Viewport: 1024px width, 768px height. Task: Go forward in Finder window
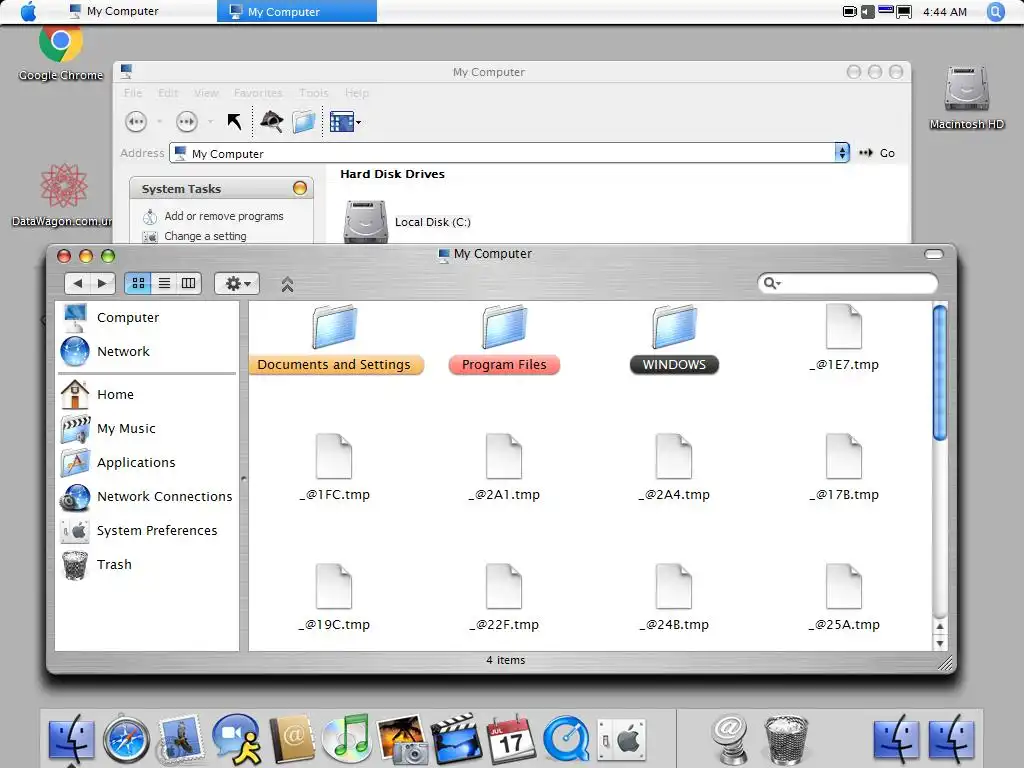pyautogui.click(x=103, y=283)
